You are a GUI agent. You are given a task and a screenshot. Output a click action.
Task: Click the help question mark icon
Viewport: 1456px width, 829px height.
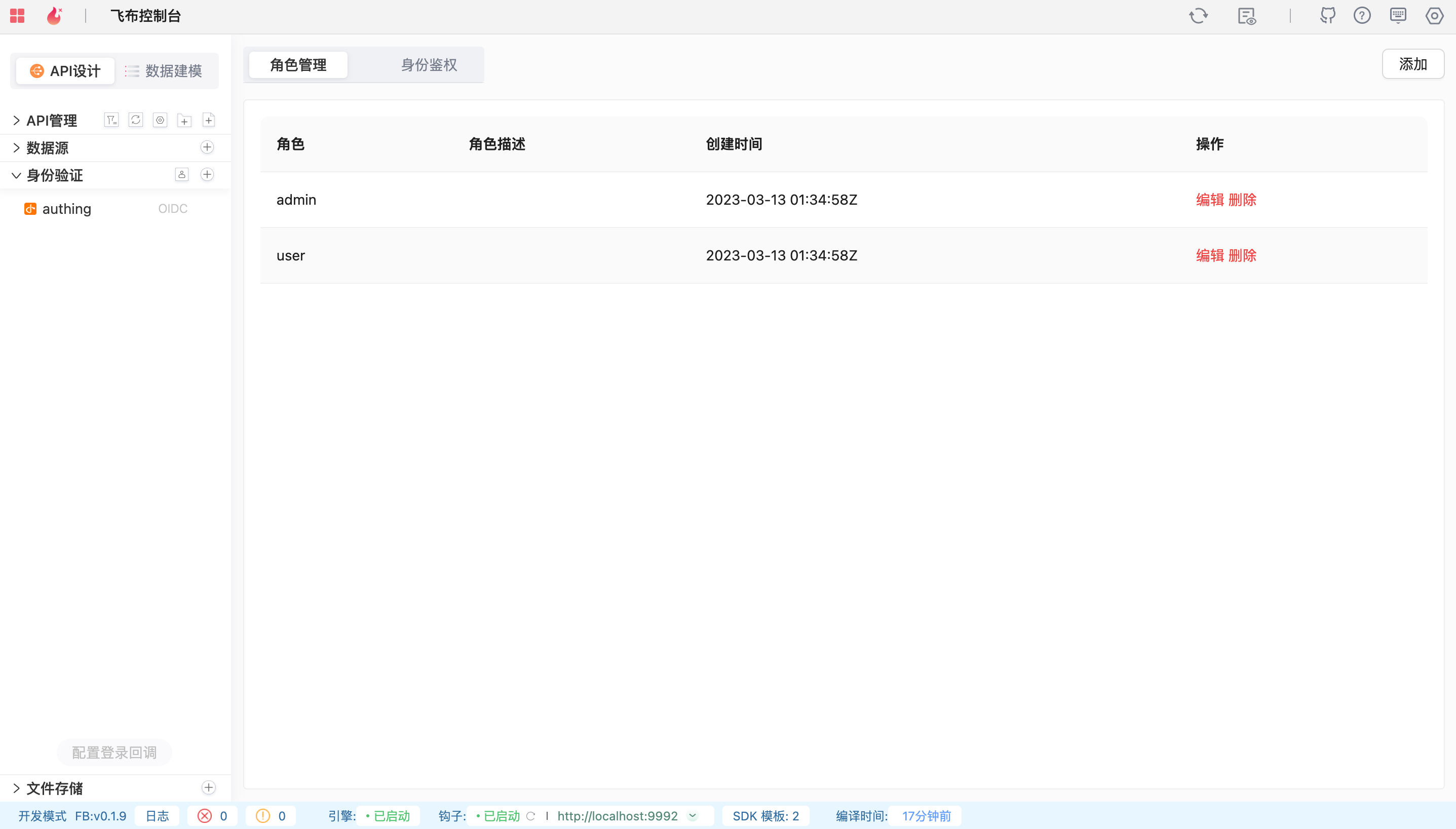1361,16
